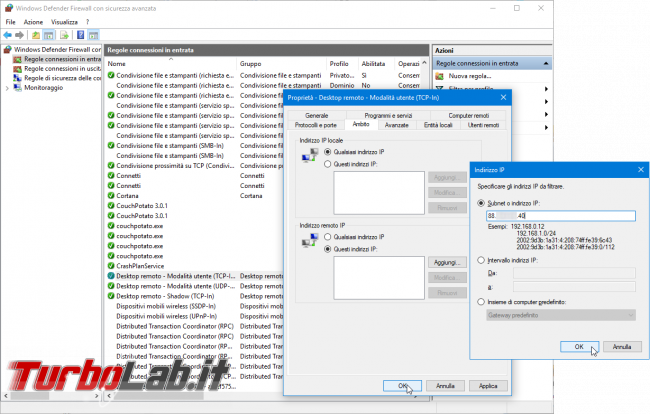Click the Back arrow toolbar icon
Screen dimensions: 650x414
click(7, 35)
